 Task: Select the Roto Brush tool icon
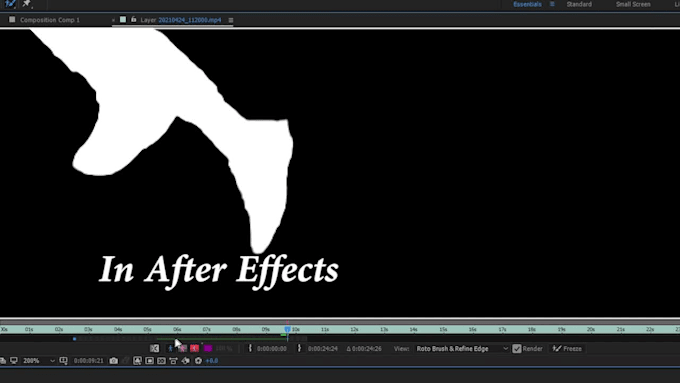[x=10, y=4]
